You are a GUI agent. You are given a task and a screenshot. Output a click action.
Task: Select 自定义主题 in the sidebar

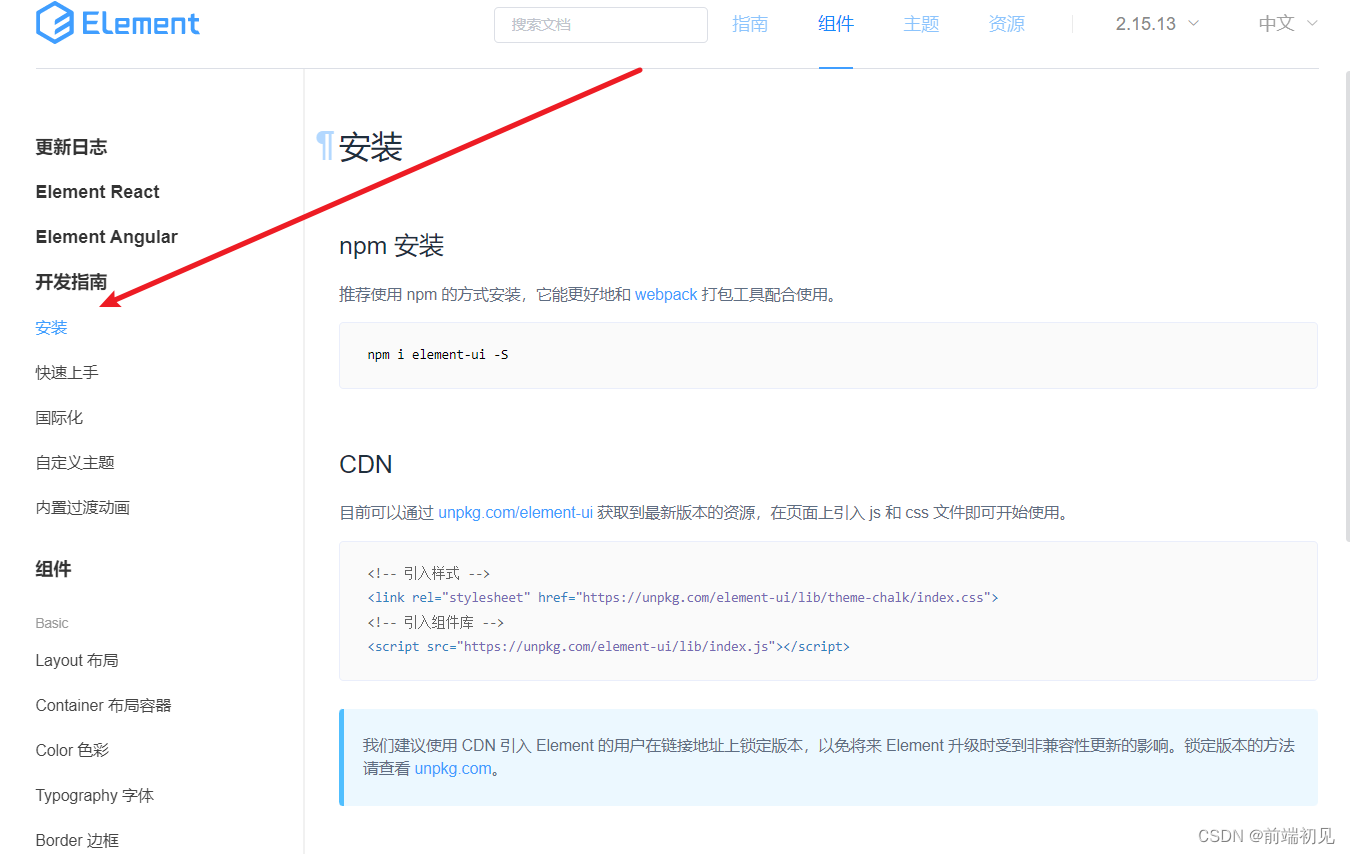click(75, 463)
